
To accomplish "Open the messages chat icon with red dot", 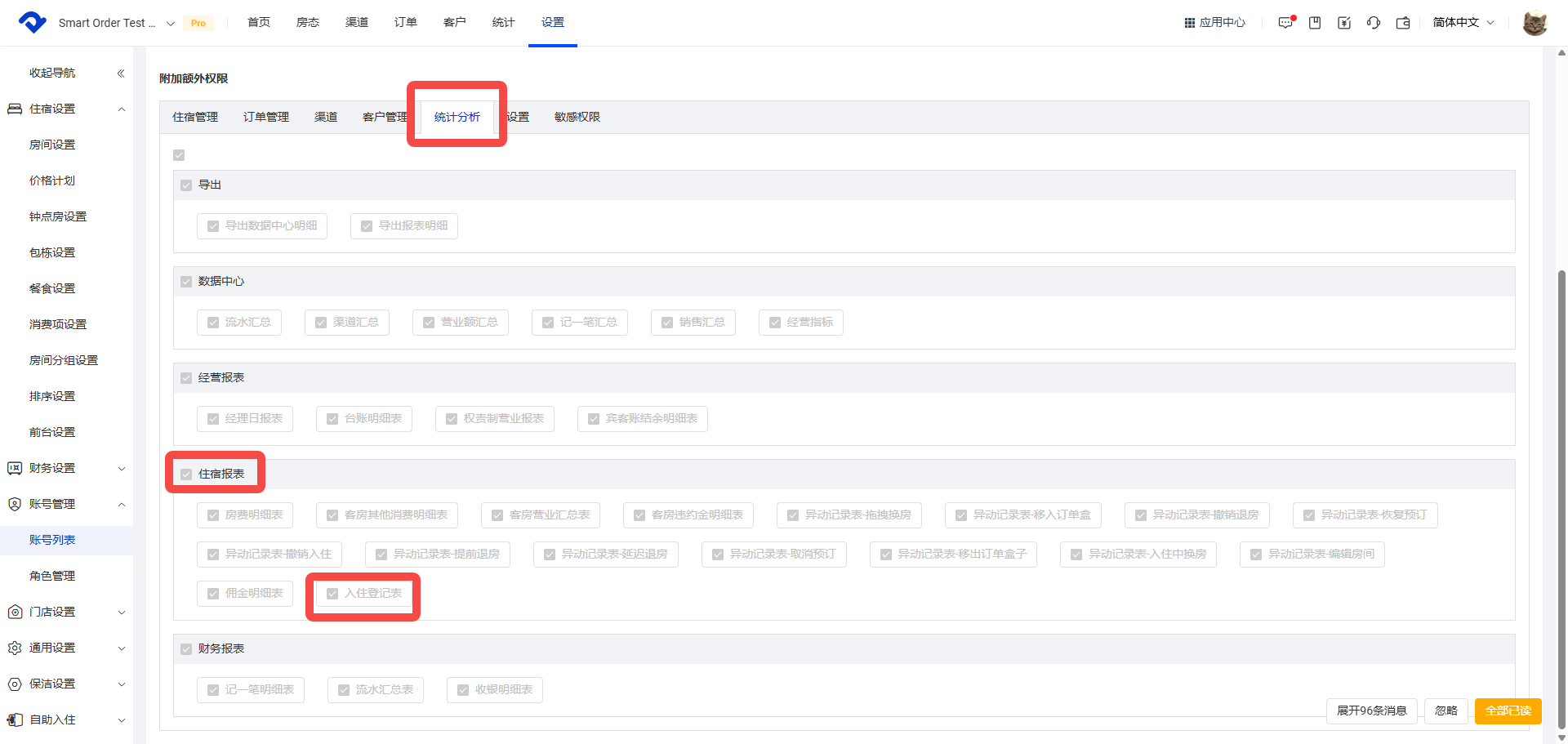I will click(1285, 23).
